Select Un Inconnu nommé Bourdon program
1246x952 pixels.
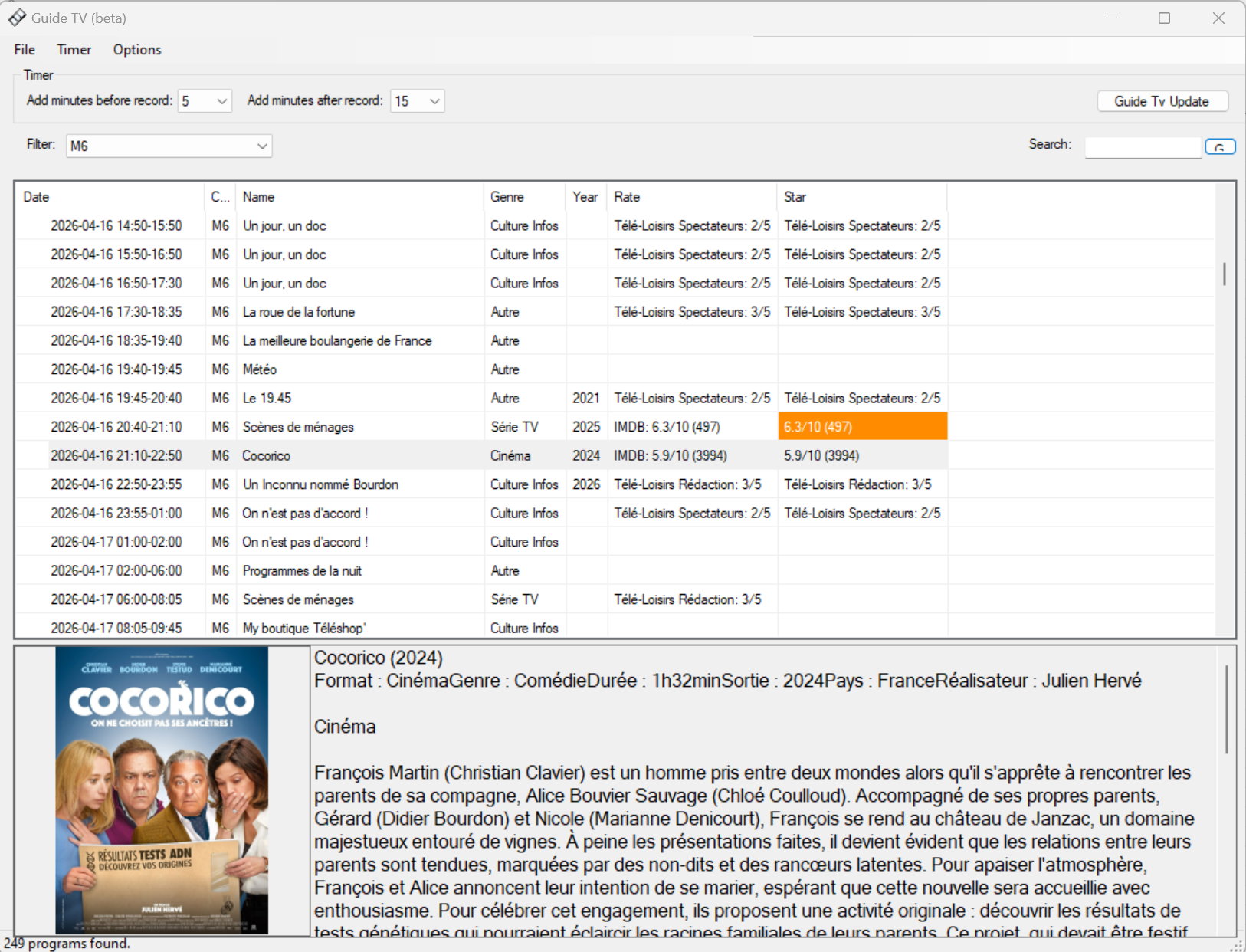[x=320, y=484]
